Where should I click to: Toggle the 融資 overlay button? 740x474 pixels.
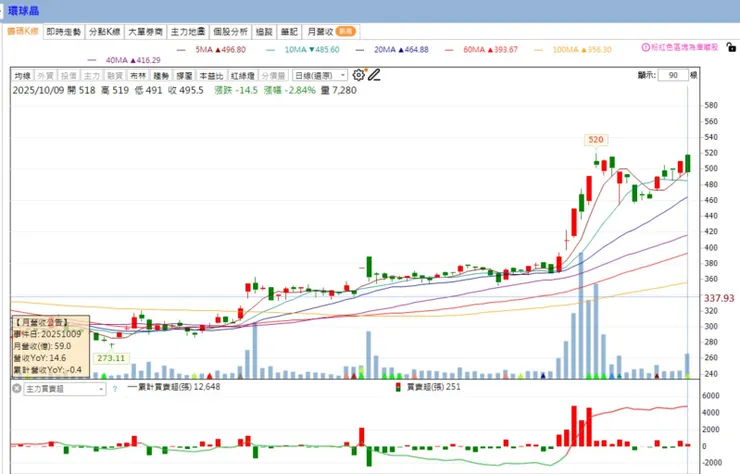[x=115, y=76]
